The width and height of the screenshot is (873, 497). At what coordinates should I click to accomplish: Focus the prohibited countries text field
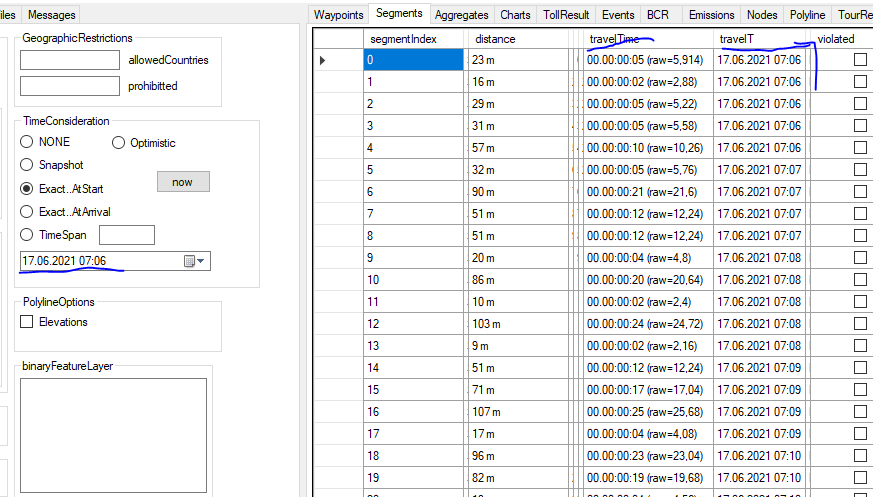[70, 86]
